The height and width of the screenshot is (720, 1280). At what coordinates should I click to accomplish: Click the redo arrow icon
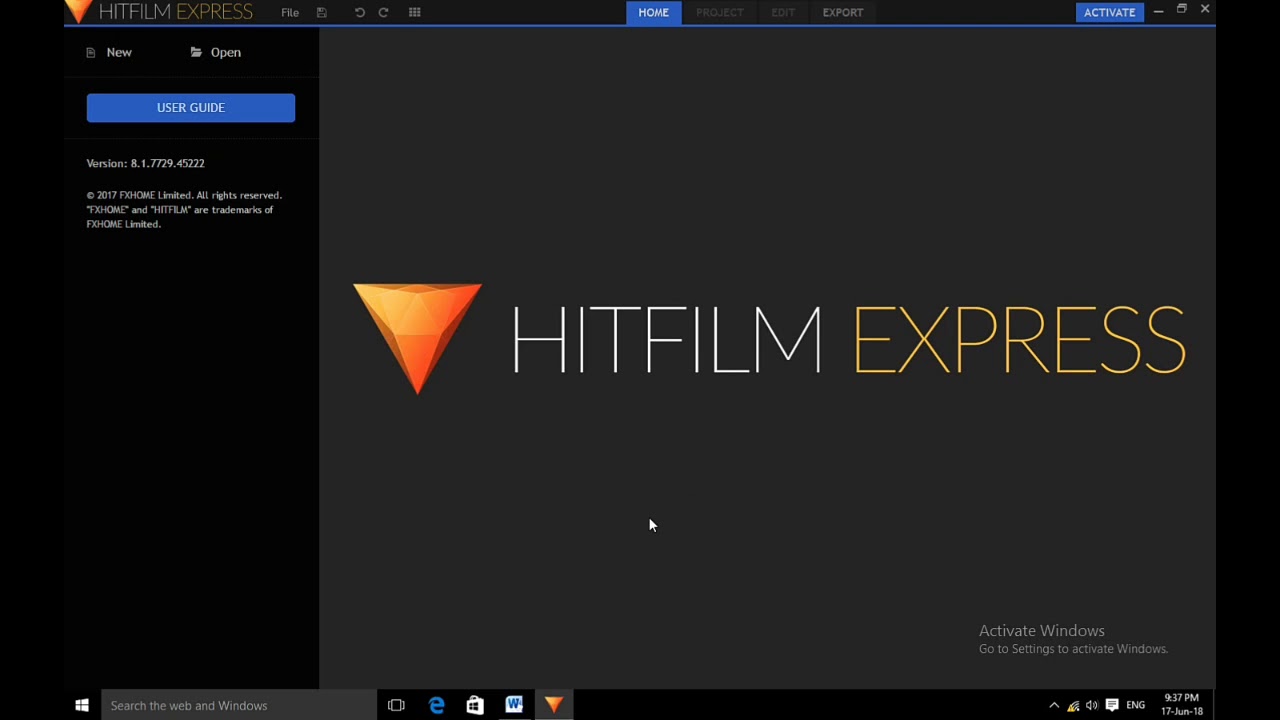(x=383, y=12)
